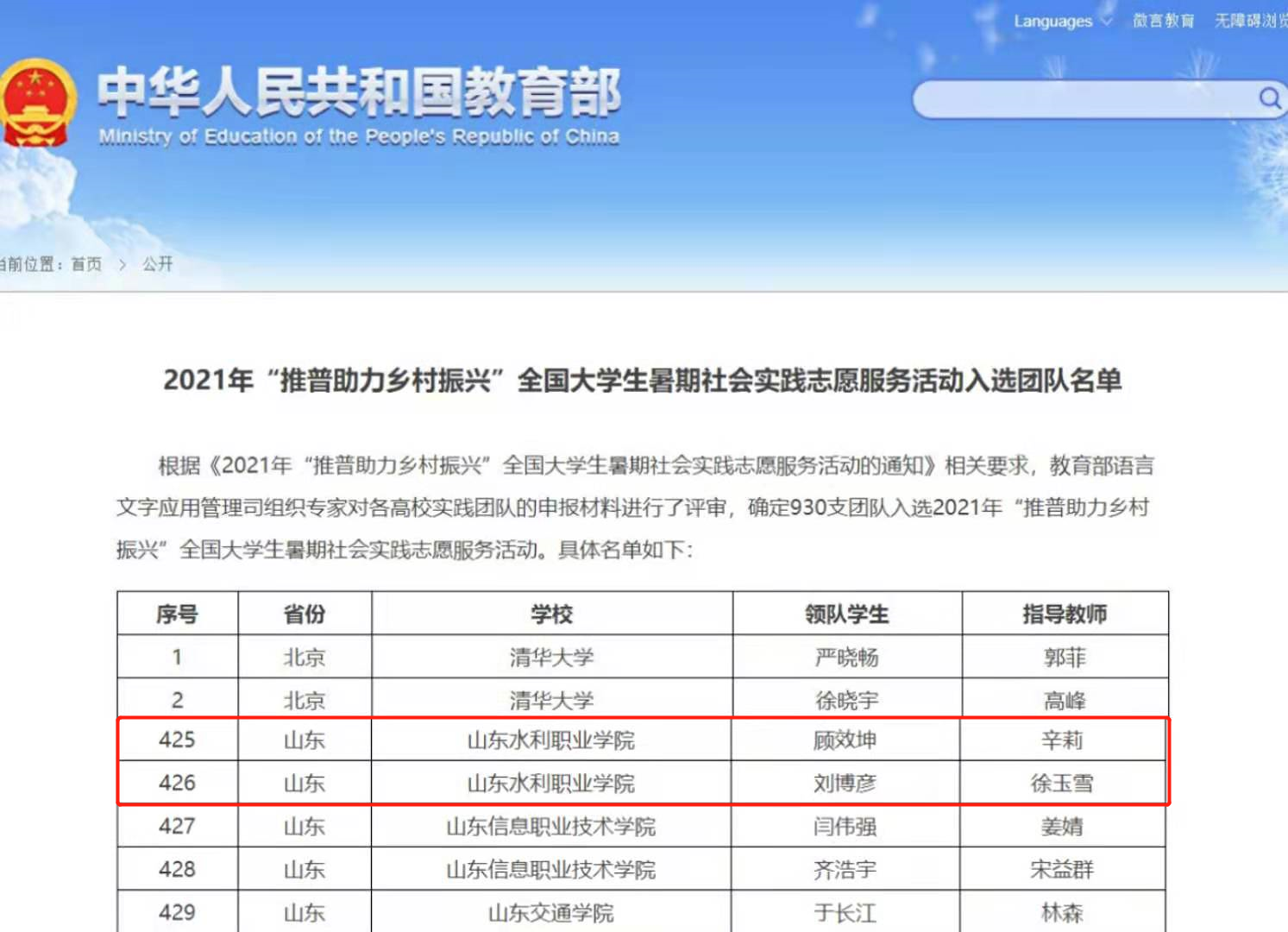Click the teacher name 郭菲 in row 1
The height and width of the screenshot is (932, 1288).
tap(1065, 658)
